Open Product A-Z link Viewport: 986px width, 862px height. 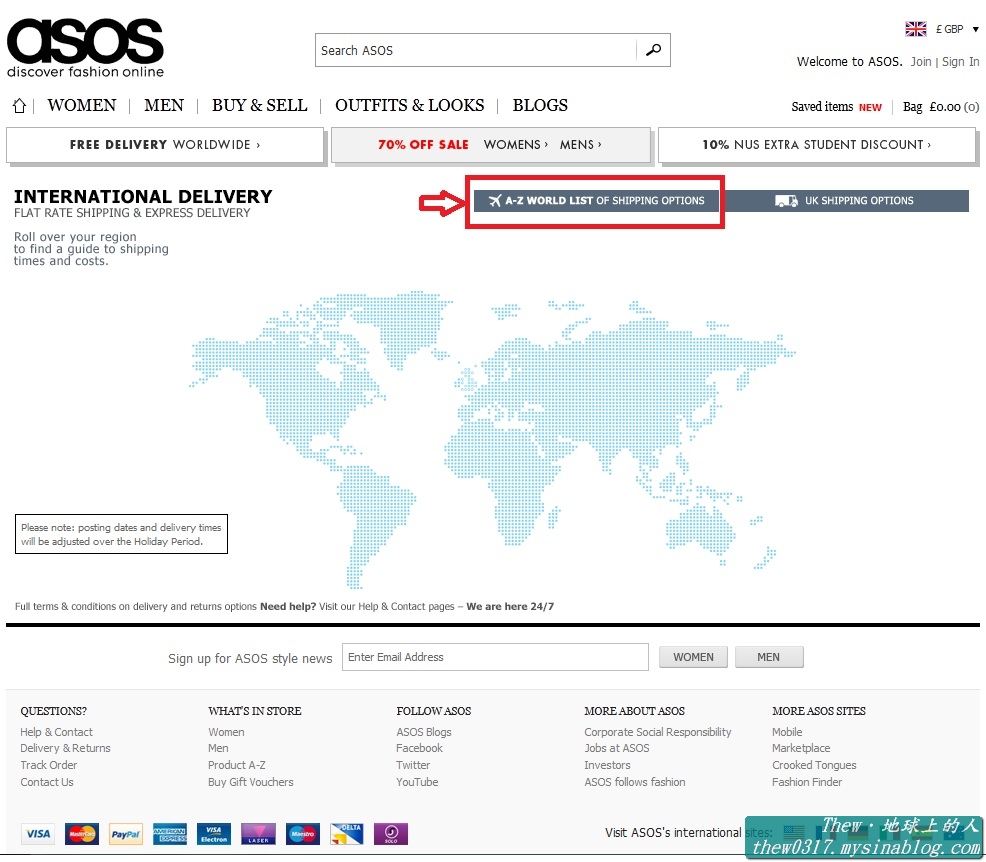click(236, 765)
